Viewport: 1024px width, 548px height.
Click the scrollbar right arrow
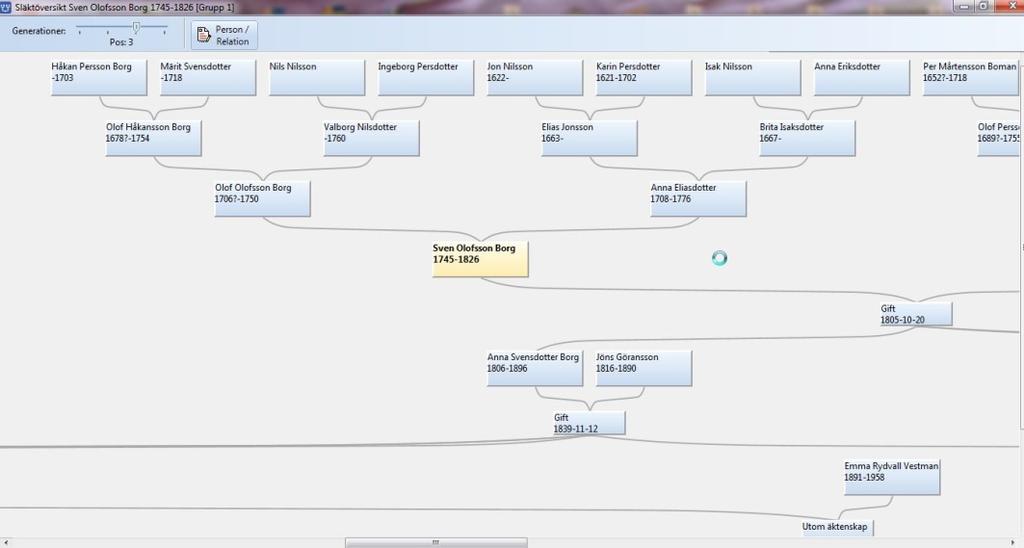[1013, 543]
